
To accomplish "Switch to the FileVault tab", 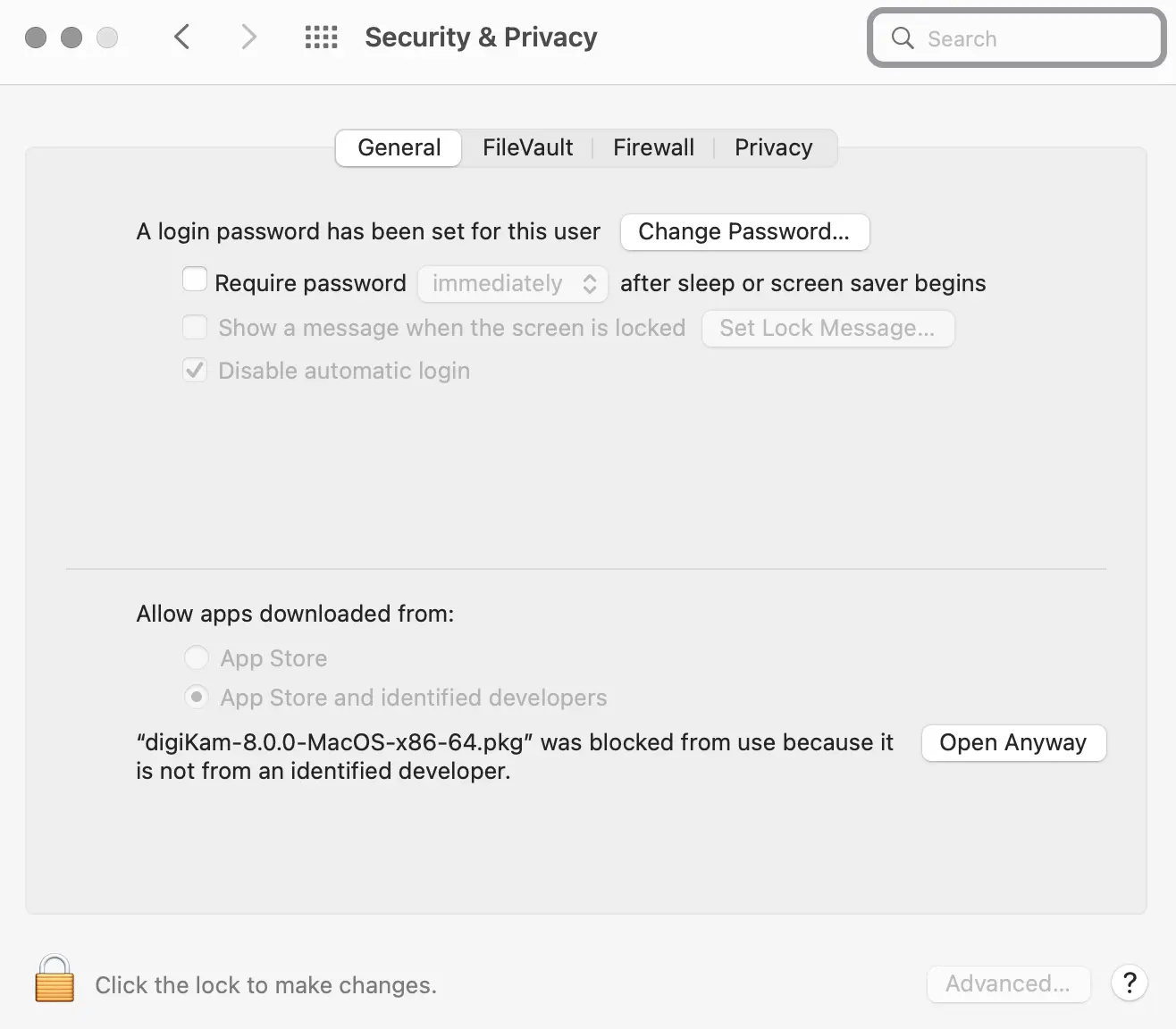I will click(x=527, y=148).
